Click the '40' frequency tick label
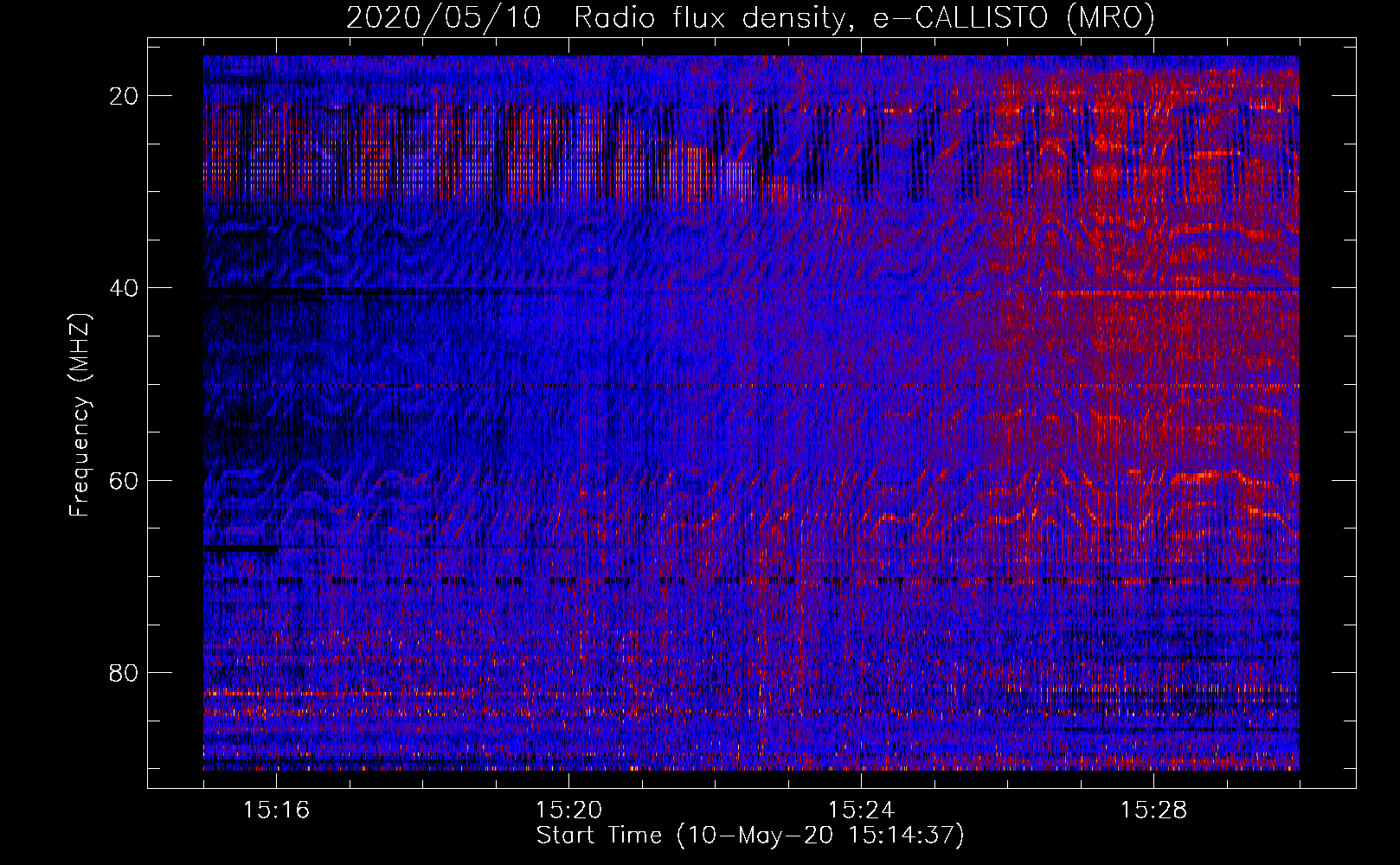Screen dimensions: 1400x865 point(125,288)
